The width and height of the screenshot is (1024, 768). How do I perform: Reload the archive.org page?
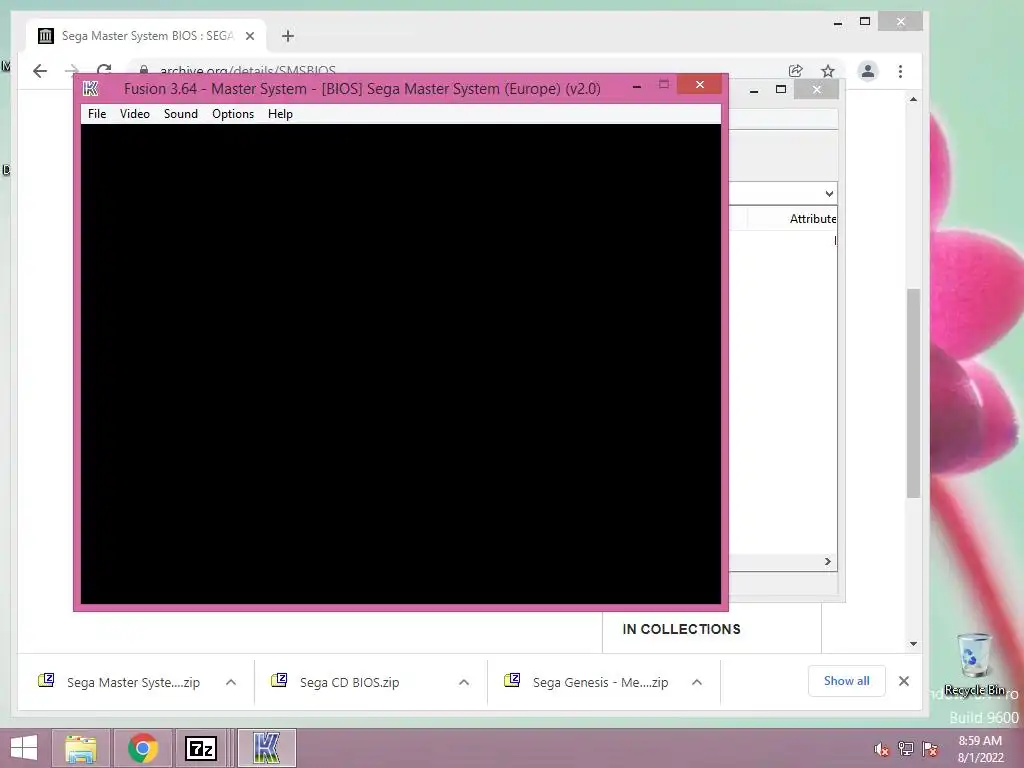(x=104, y=69)
